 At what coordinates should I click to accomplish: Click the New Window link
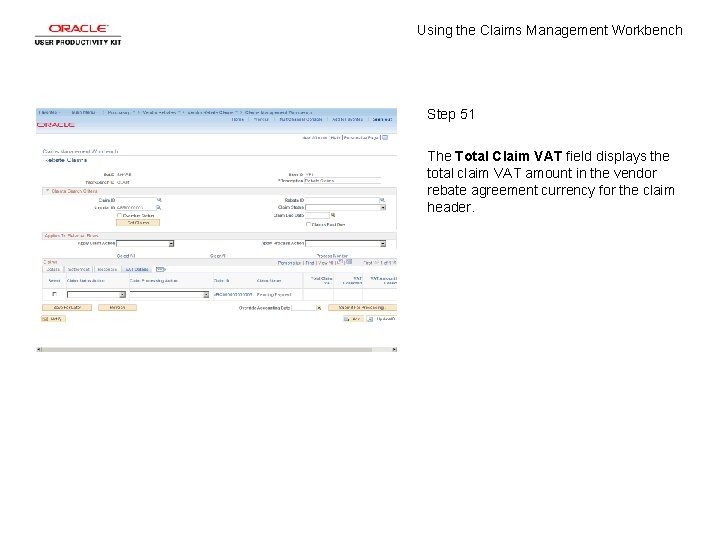pyautogui.click(x=315, y=137)
